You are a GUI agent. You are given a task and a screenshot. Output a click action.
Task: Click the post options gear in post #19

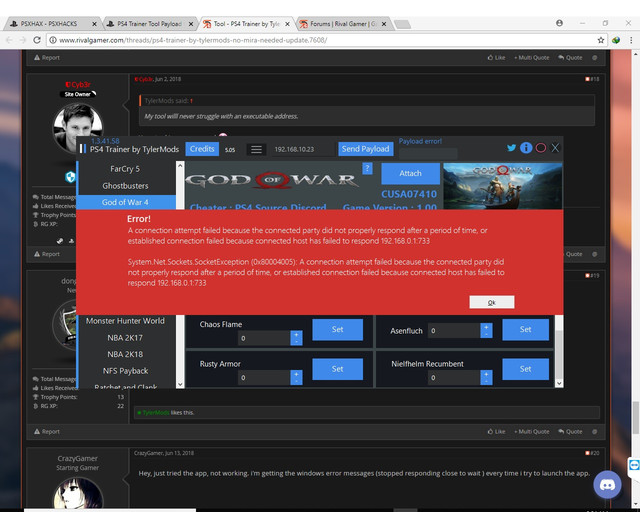tap(595, 432)
